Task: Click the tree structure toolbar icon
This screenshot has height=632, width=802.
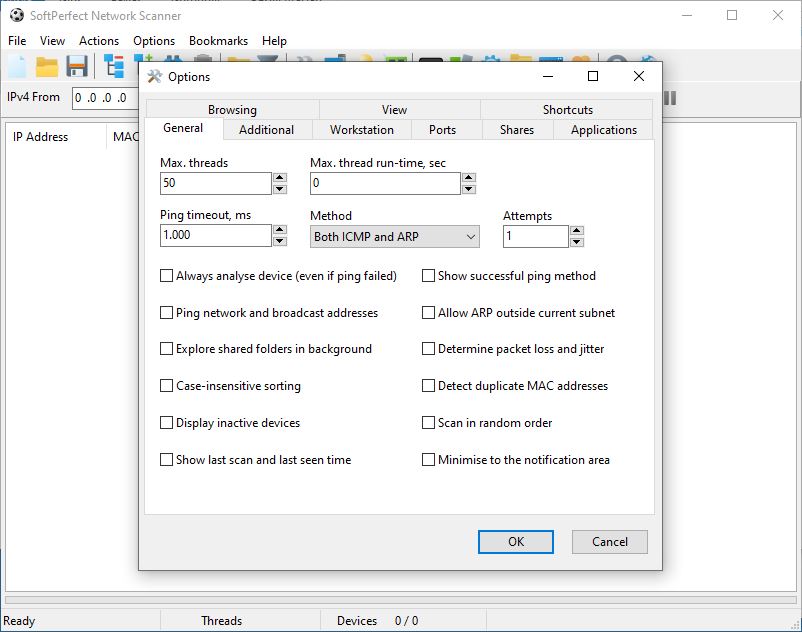Action: point(114,66)
